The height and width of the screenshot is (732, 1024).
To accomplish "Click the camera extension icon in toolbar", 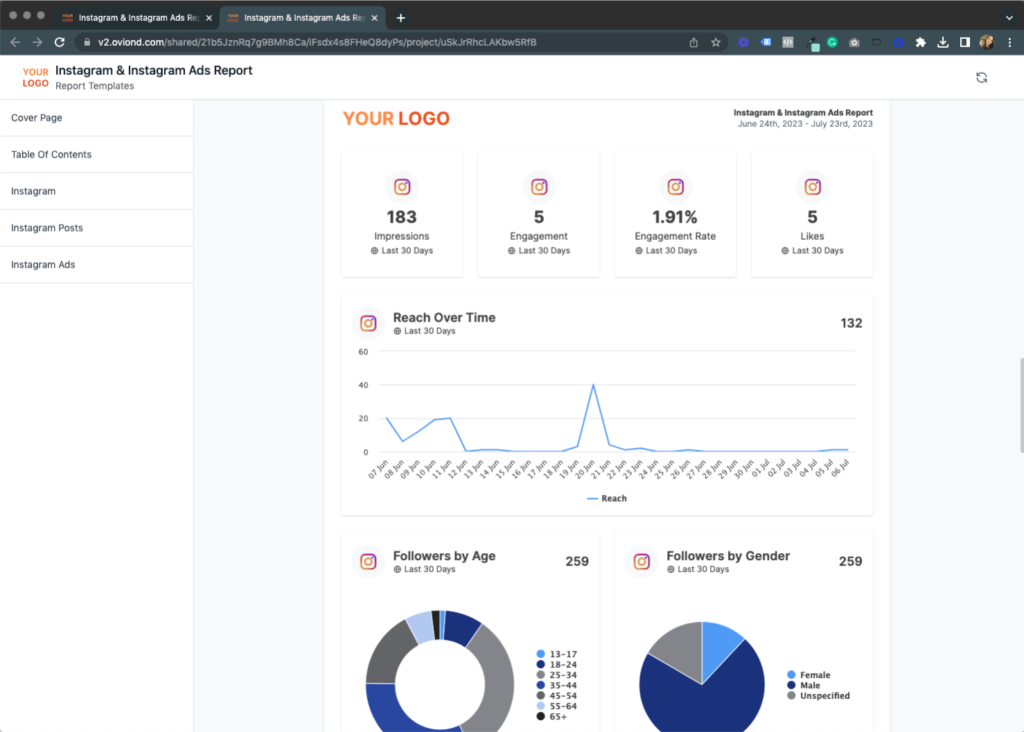I will coord(854,42).
